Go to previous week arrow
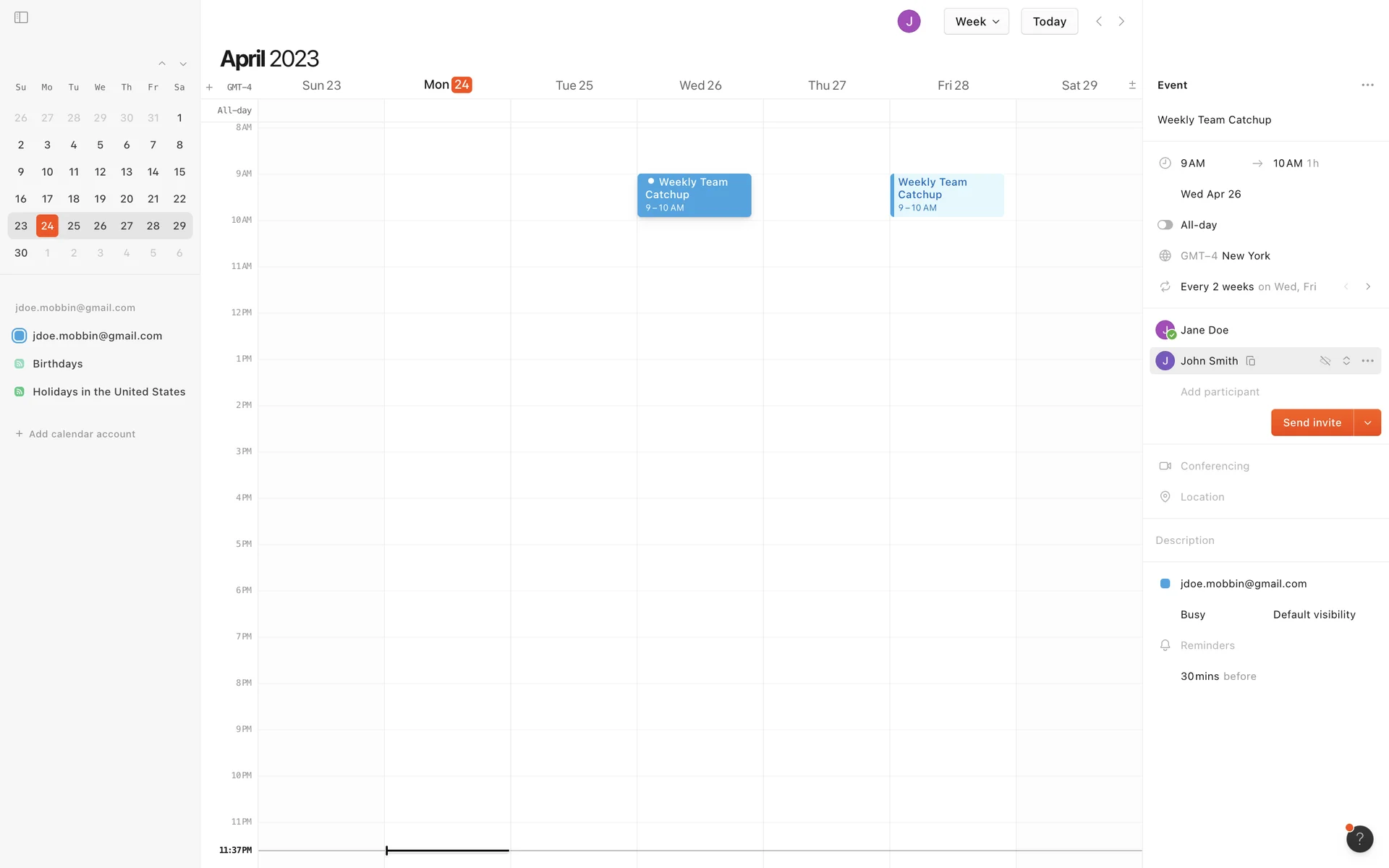This screenshot has width=1389, height=868. pyautogui.click(x=1099, y=22)
